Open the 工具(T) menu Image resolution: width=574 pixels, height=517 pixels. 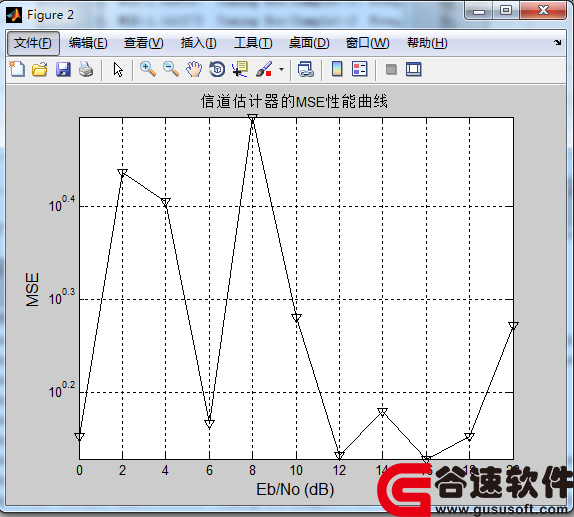point(253,43)
